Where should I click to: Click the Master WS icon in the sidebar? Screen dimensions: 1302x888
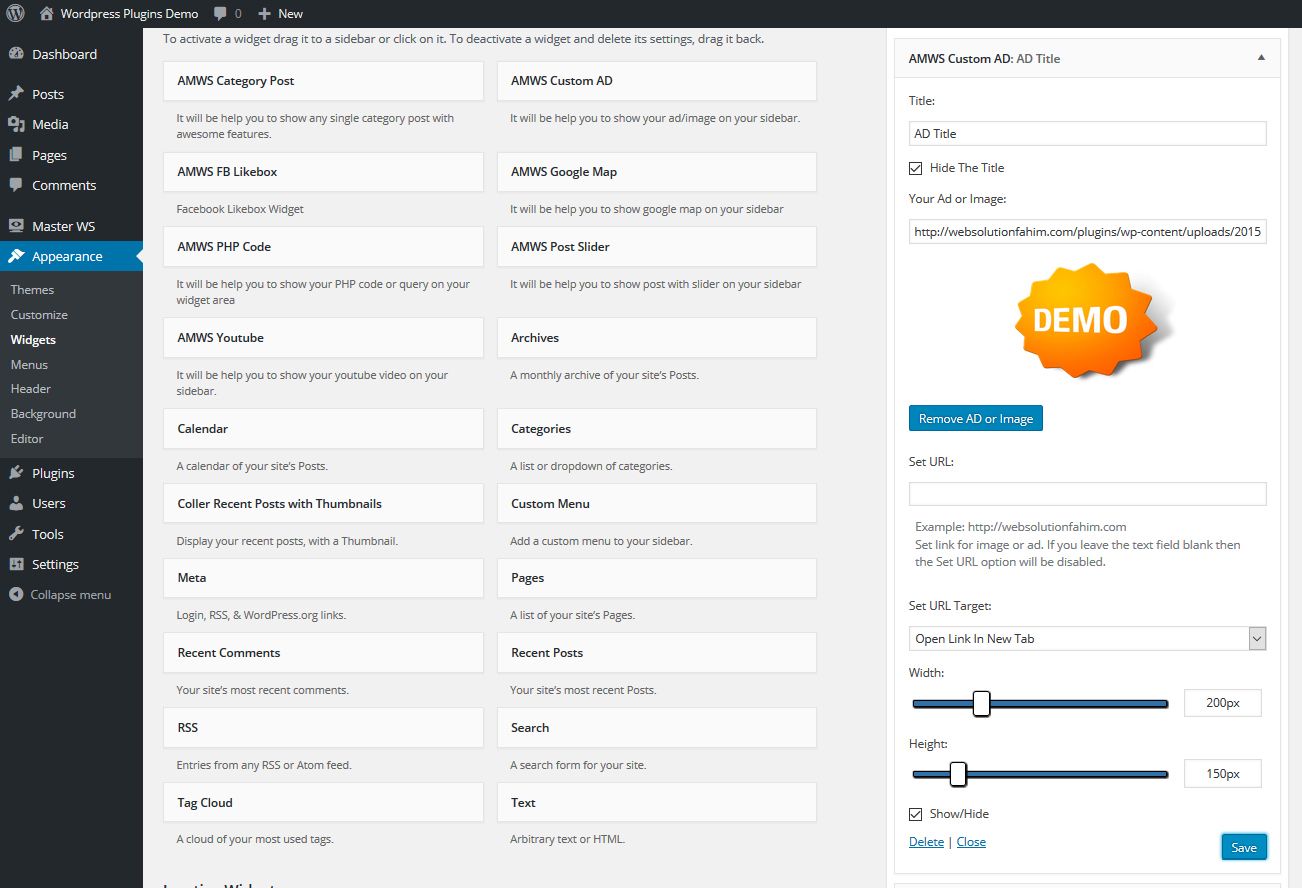tap(16, 226)
